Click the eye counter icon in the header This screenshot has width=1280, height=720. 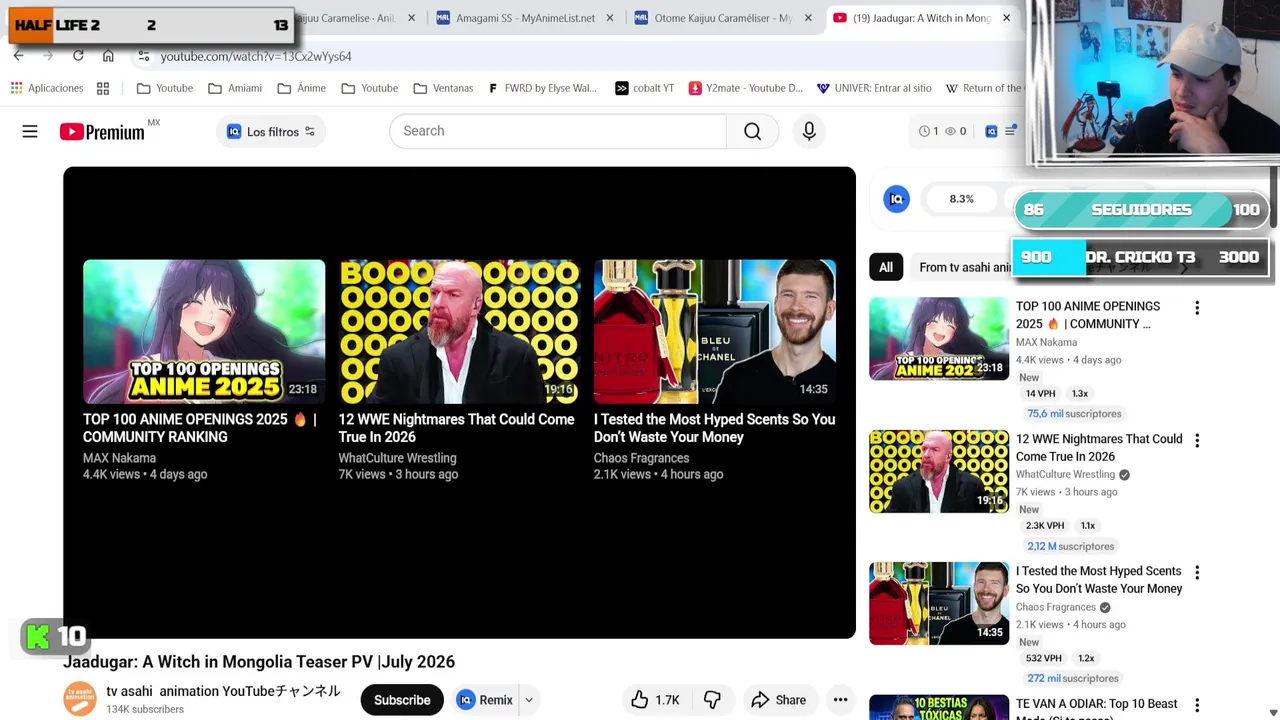tap(950, 131)
